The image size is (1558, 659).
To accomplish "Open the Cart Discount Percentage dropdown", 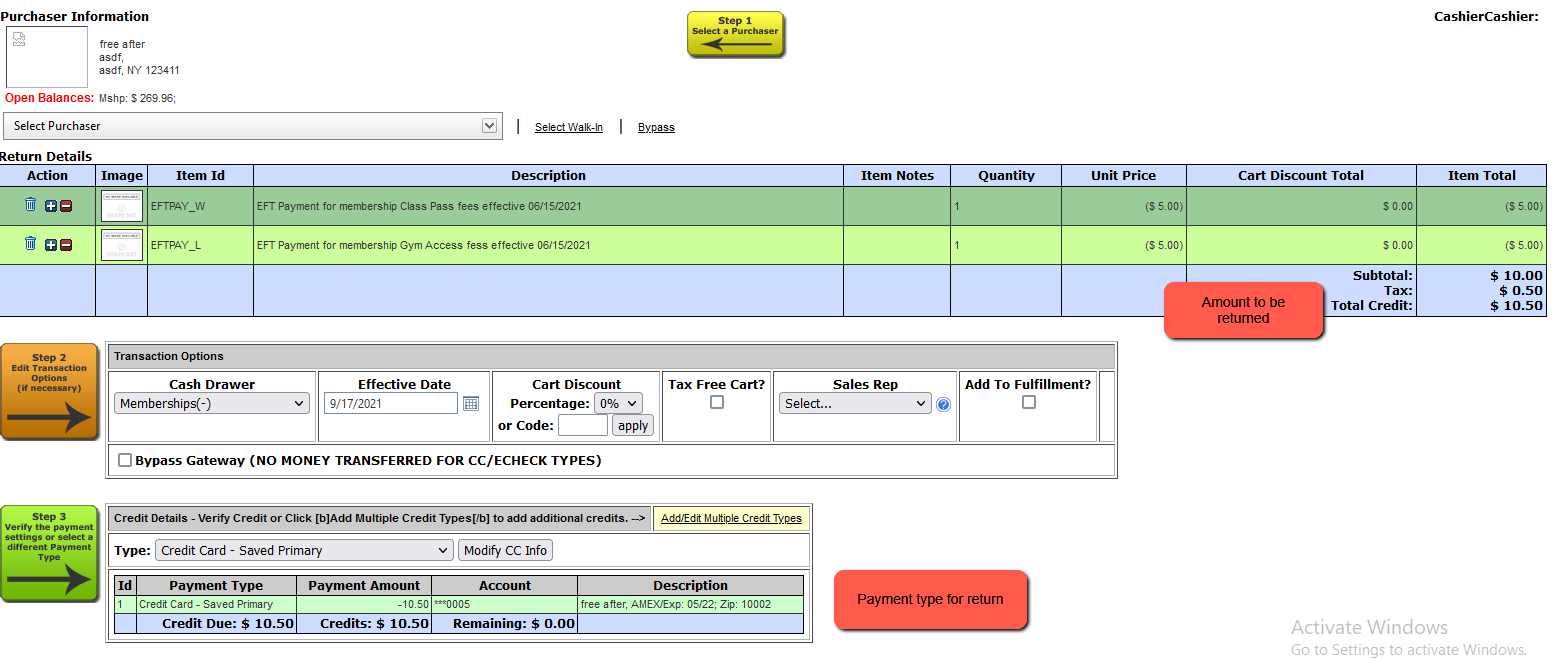I will pyautogui.click(x=618, y=403).
